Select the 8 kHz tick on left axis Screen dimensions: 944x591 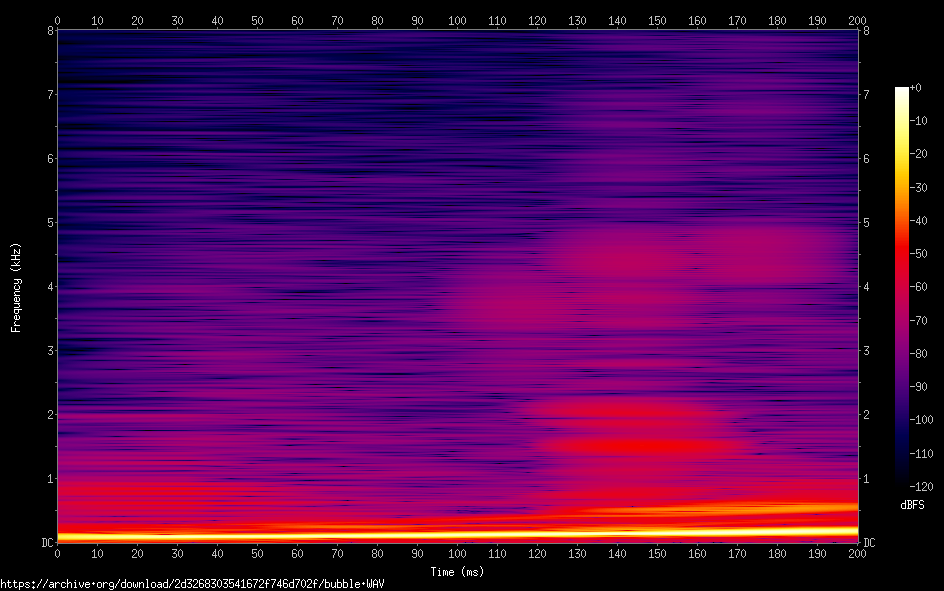[48, 30]
